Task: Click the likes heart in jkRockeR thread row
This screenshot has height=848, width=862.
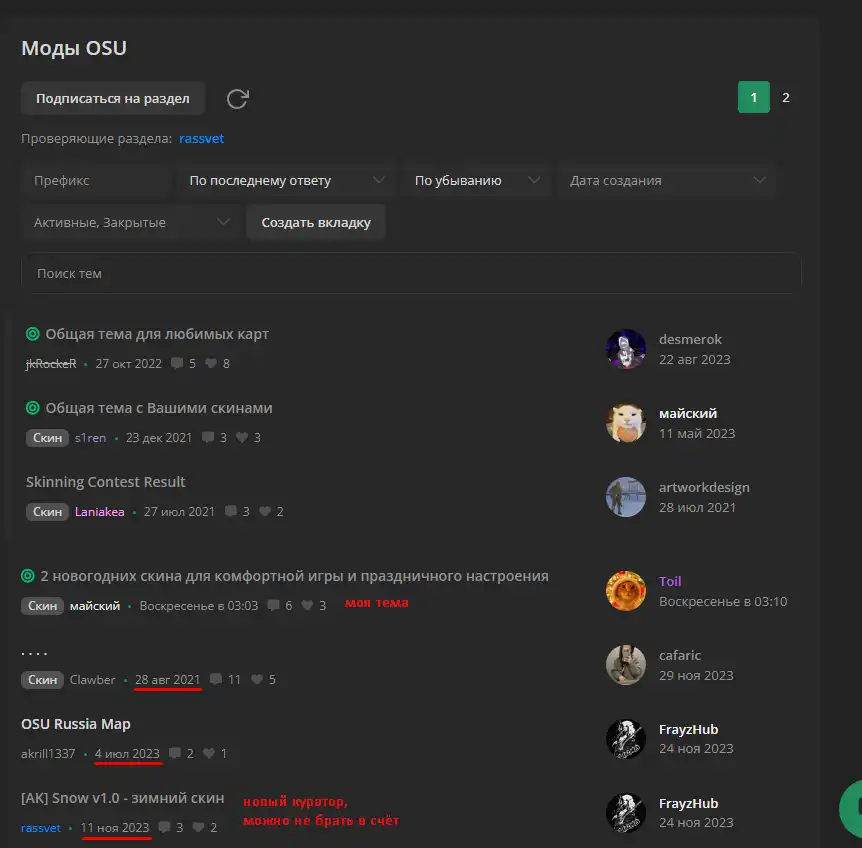Action: tap(211, 363)
